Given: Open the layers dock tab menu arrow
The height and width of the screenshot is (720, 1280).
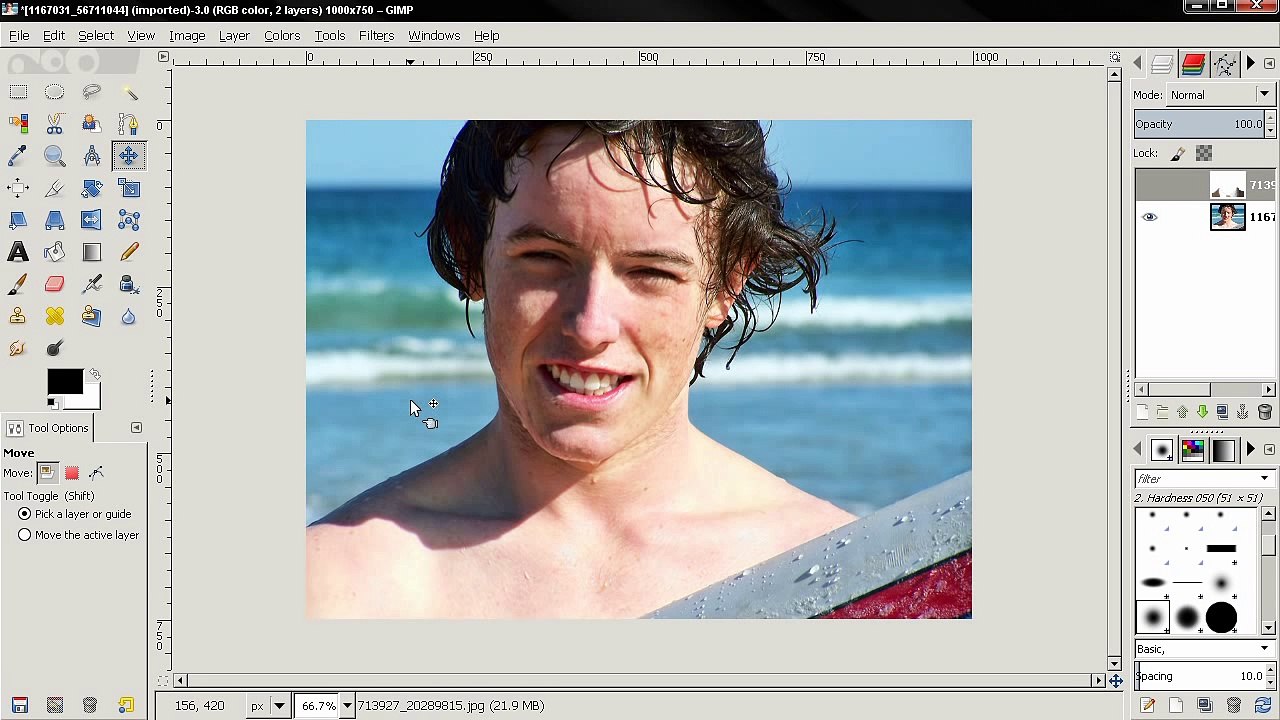Looking at the screenshot, I should (x=1269, y=64).
